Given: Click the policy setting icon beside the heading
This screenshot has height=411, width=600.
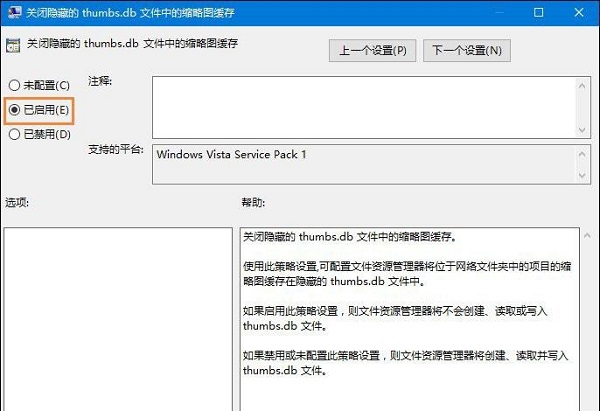Looking at the screenshot, I should [13, 46].
